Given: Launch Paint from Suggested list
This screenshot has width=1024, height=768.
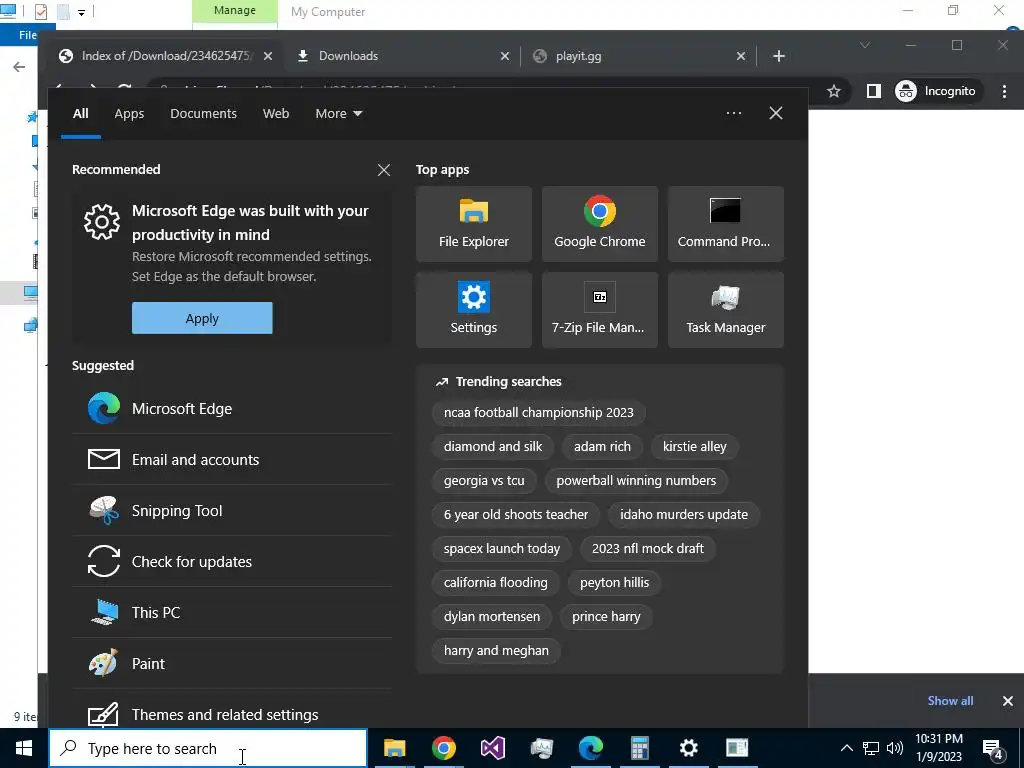Looking at the screenshot, I should click(x=232, y=663).
